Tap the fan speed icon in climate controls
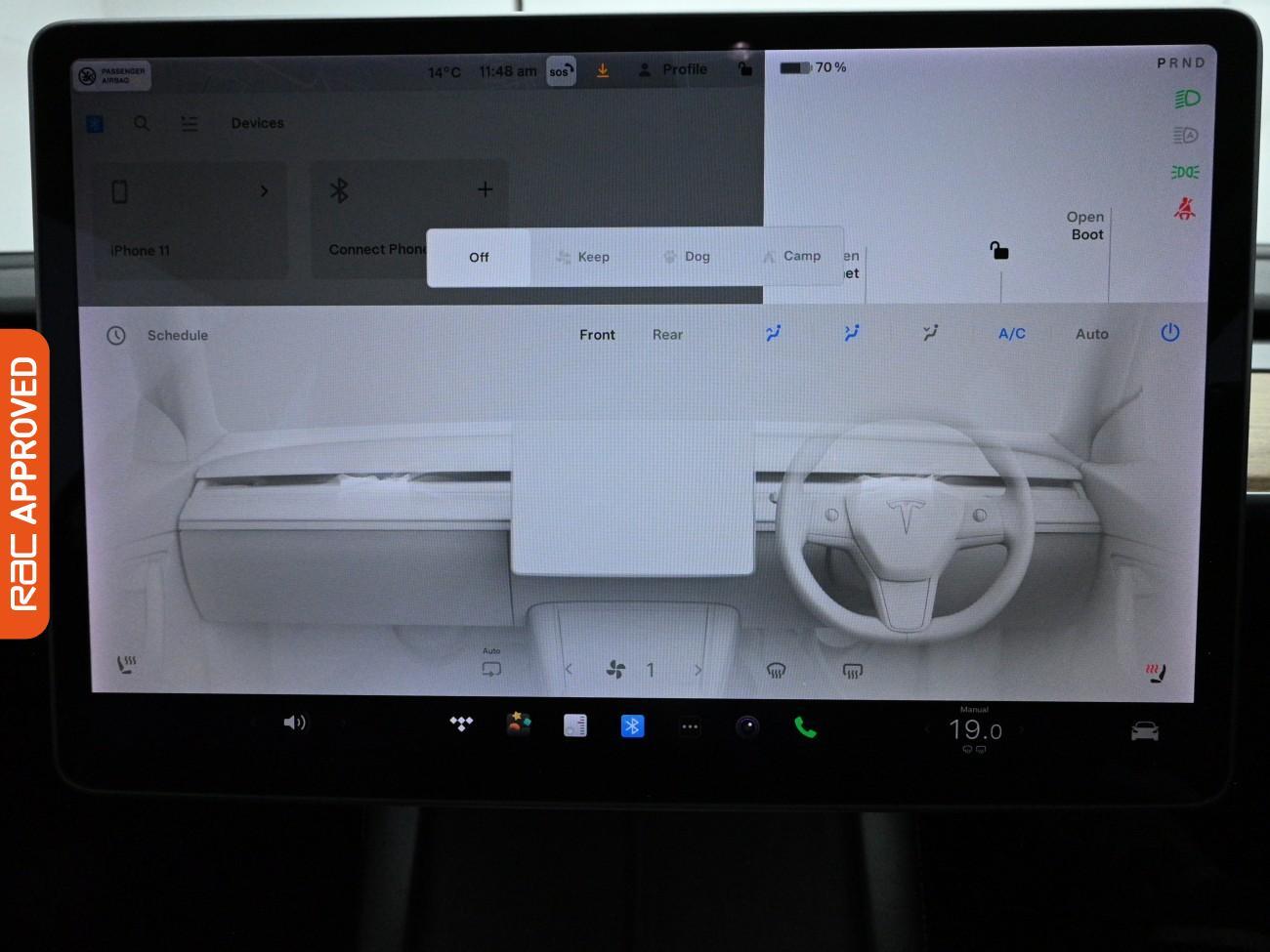Screen dimensions: 1270x952 614,670
